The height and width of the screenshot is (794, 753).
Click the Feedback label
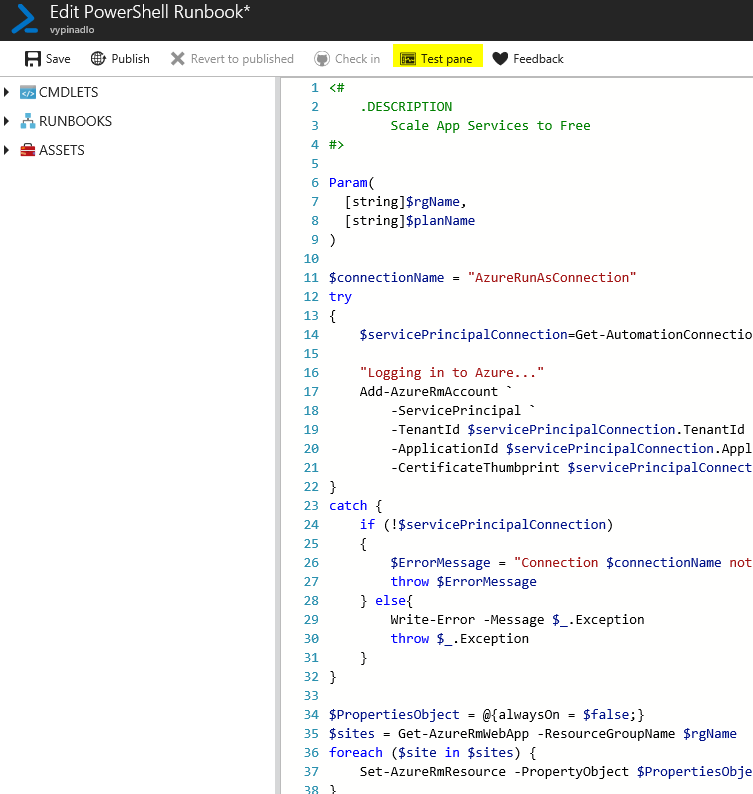pyautogui.click(x=538, y=59)
